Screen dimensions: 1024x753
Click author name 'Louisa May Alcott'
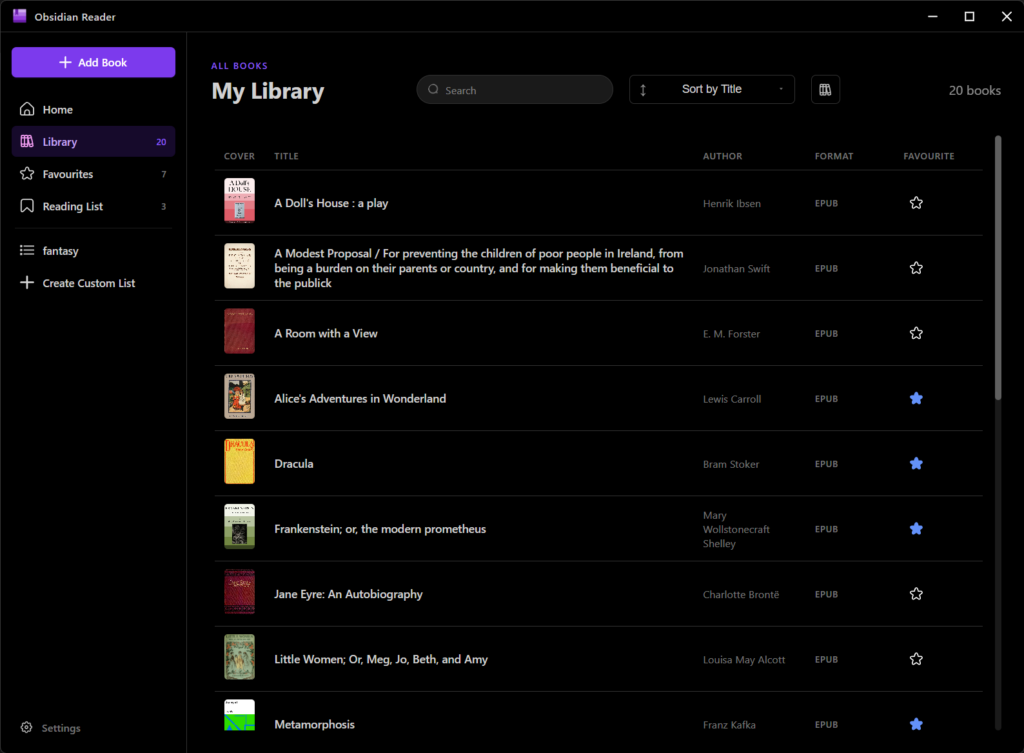coord(744,660)
